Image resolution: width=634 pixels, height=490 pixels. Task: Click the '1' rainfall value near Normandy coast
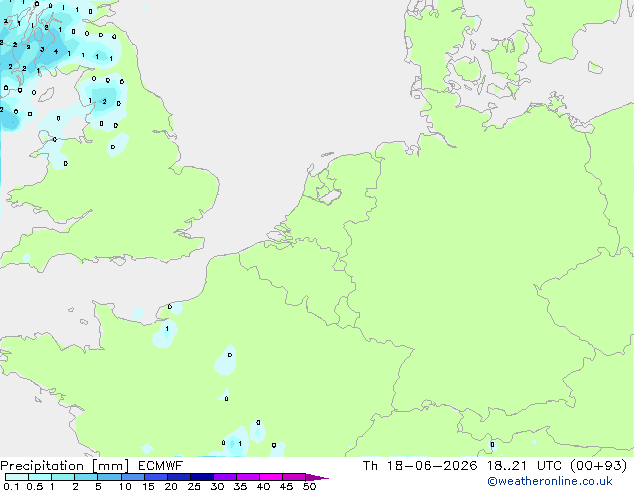(167, 329)
